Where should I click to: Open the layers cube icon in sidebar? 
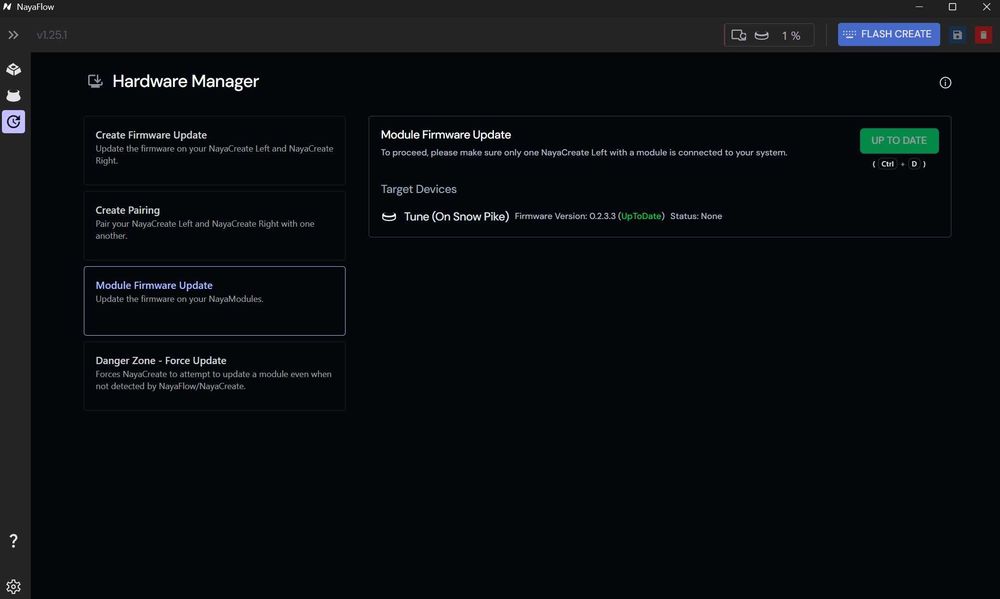[13, 69]
